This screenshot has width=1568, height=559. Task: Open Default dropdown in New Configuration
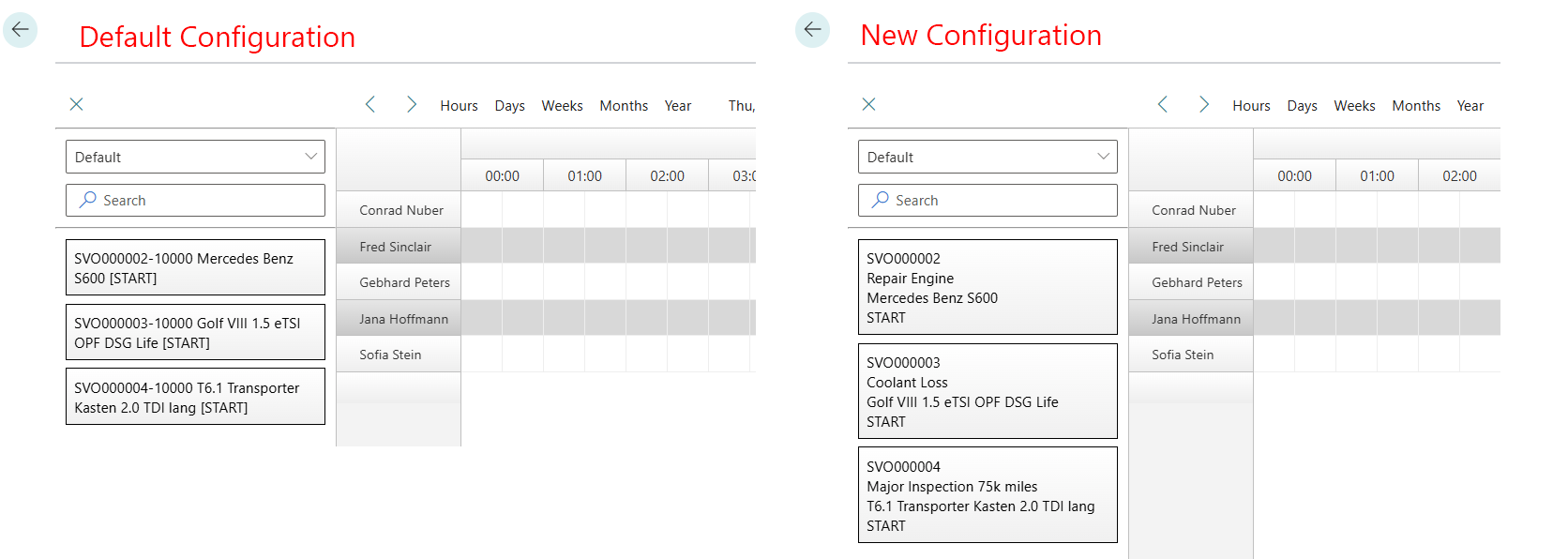988,157
